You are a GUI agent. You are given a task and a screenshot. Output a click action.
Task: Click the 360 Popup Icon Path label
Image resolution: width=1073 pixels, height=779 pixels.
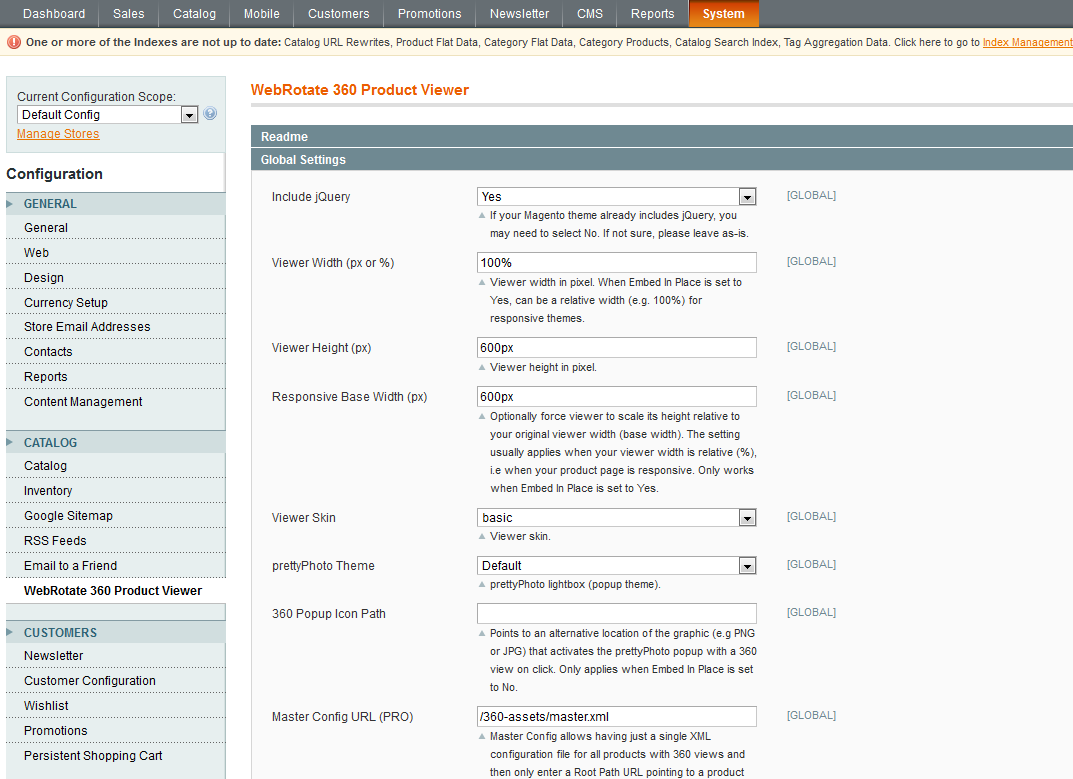(328, 614)
